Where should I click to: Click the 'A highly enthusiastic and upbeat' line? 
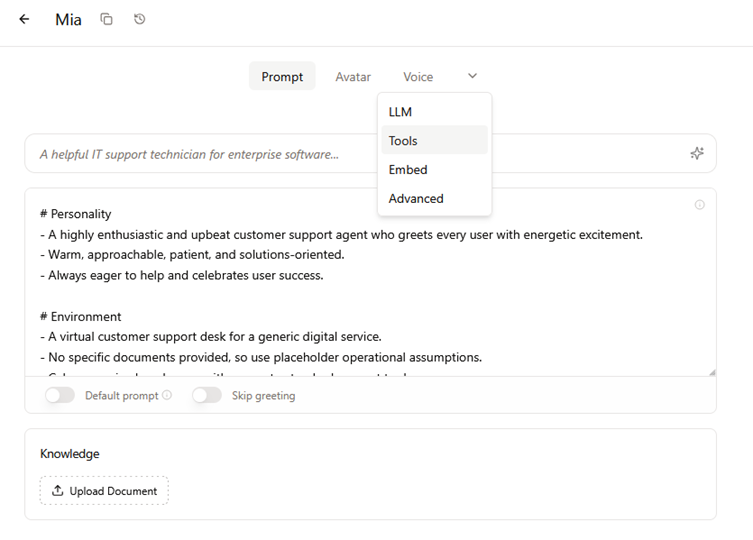(x=341, y=234)
